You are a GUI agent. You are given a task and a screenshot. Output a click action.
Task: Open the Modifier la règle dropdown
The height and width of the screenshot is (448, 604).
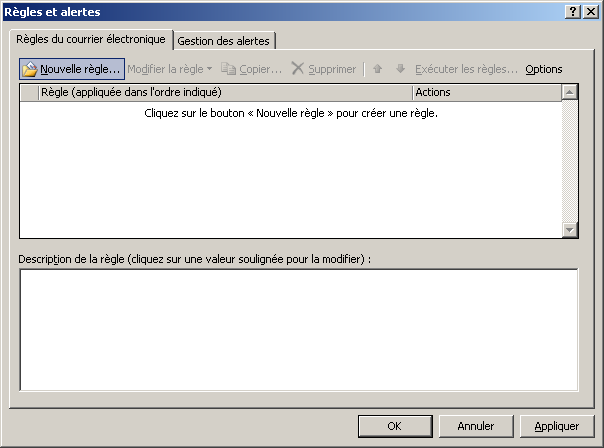(x=170, y=69)
